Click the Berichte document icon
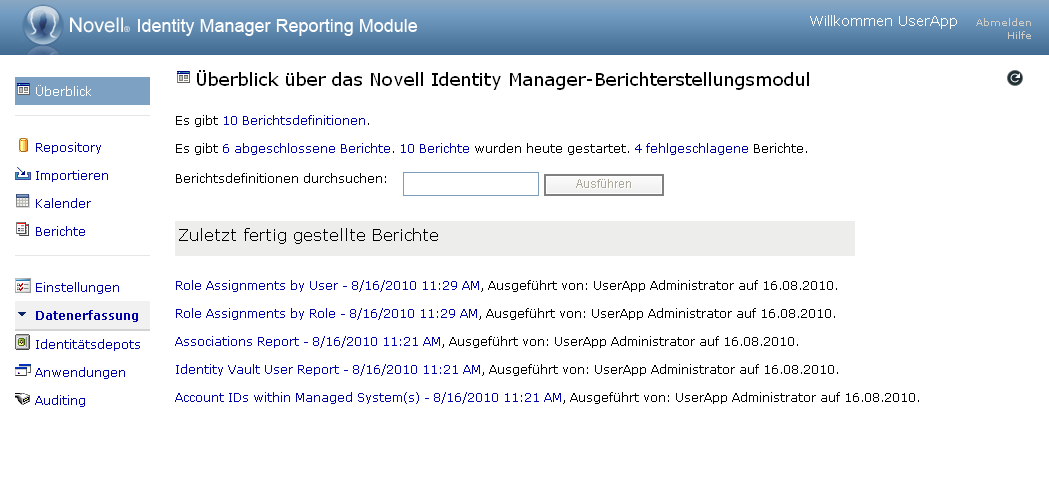Screen dimensions: 1049x489 [23, 231]
